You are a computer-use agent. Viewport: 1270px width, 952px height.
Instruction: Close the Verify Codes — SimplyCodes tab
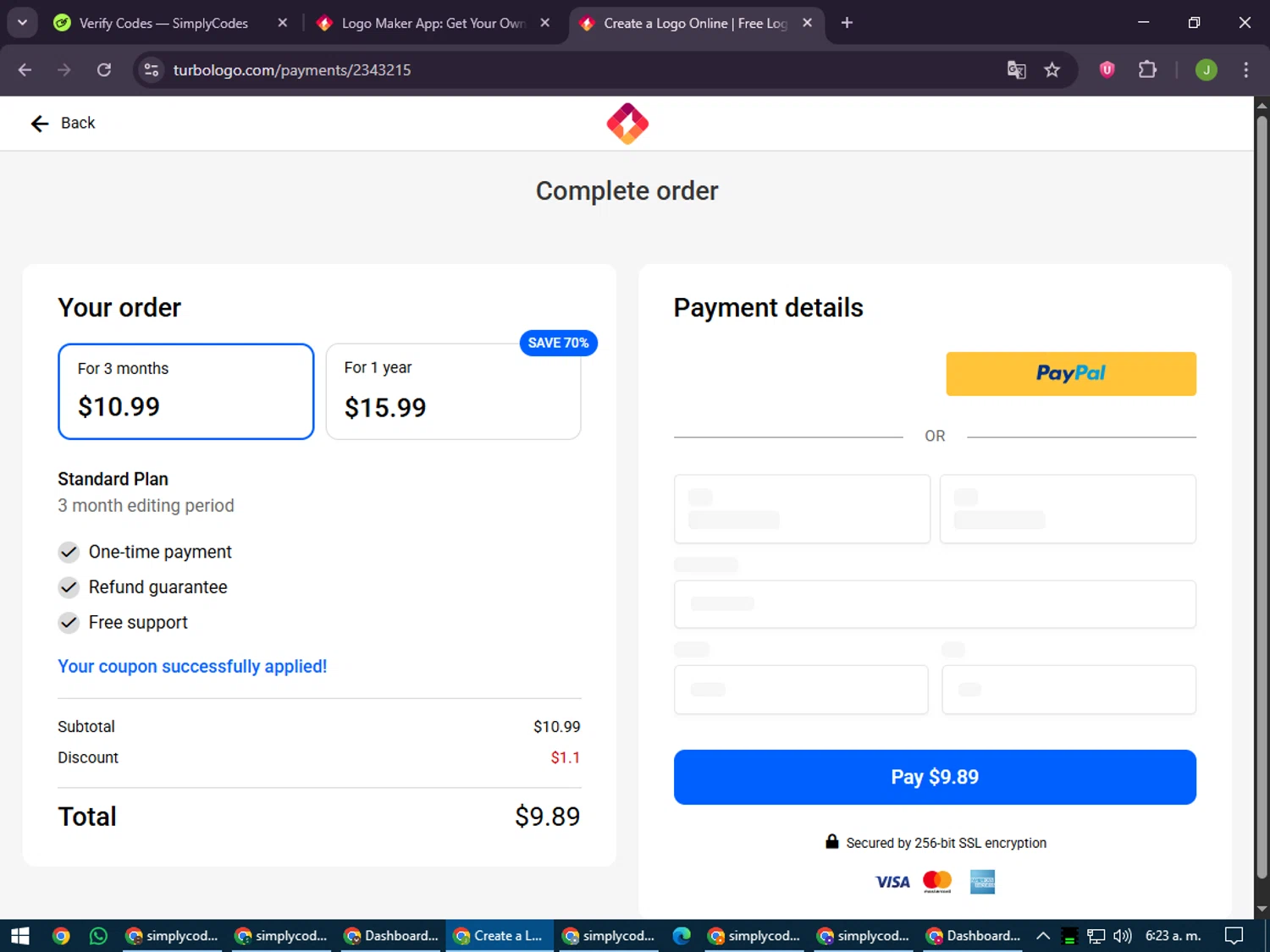pyautogui.click(x=283, y=23)
